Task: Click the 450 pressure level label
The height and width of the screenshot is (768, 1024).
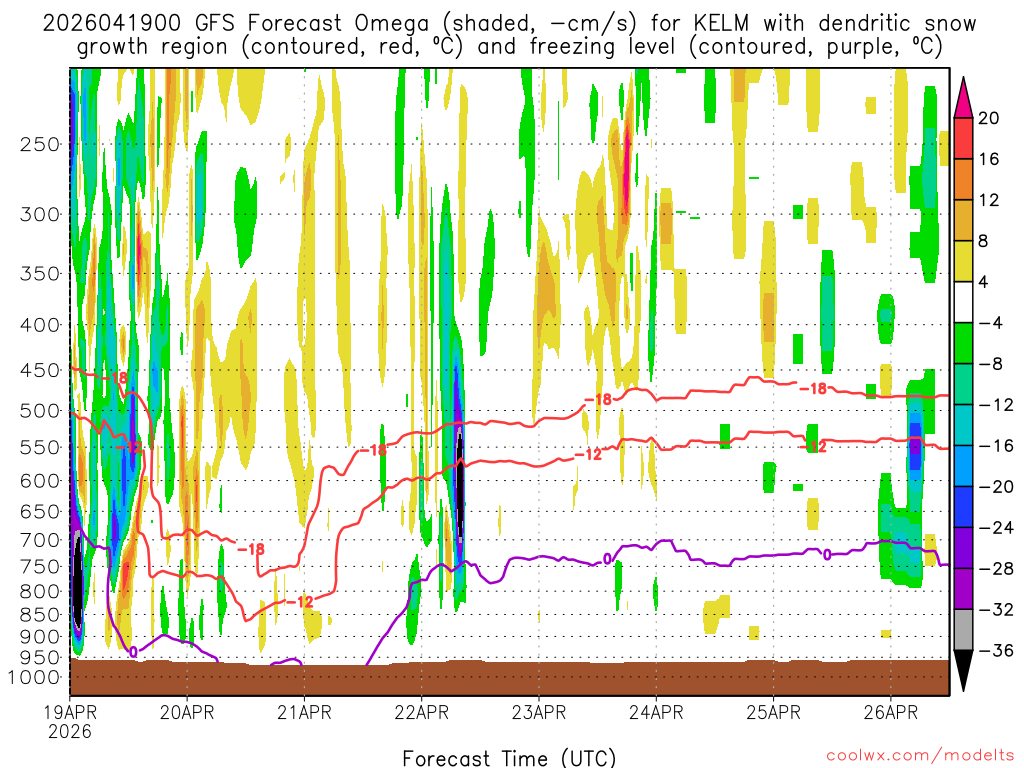Action: click(40, 370)
